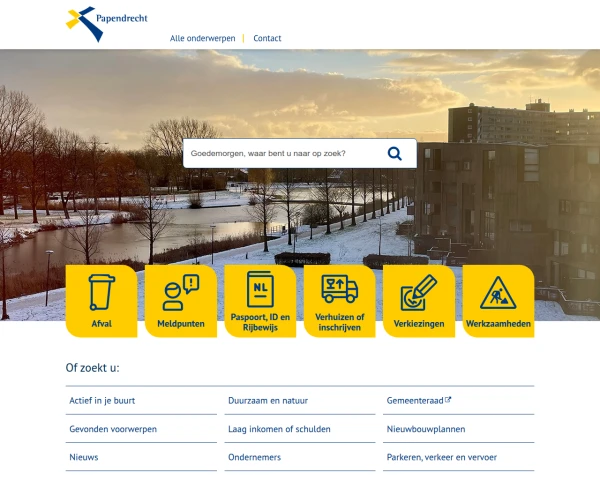
Task: Open the Nieuwbouwplannen link
Action: click(x=425, y=429)
